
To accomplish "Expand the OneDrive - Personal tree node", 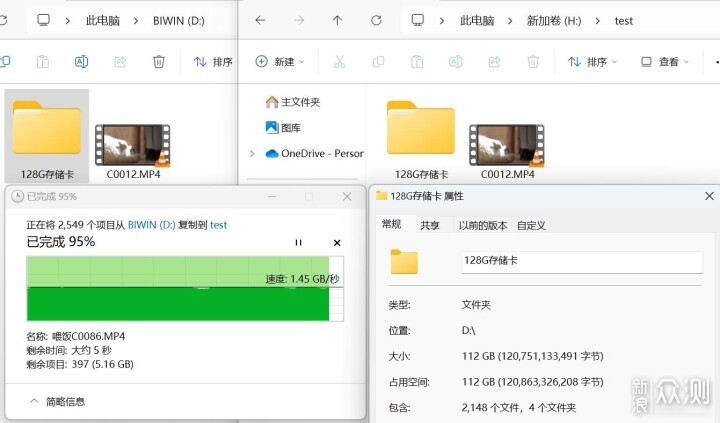I will (x=252, y=153).
